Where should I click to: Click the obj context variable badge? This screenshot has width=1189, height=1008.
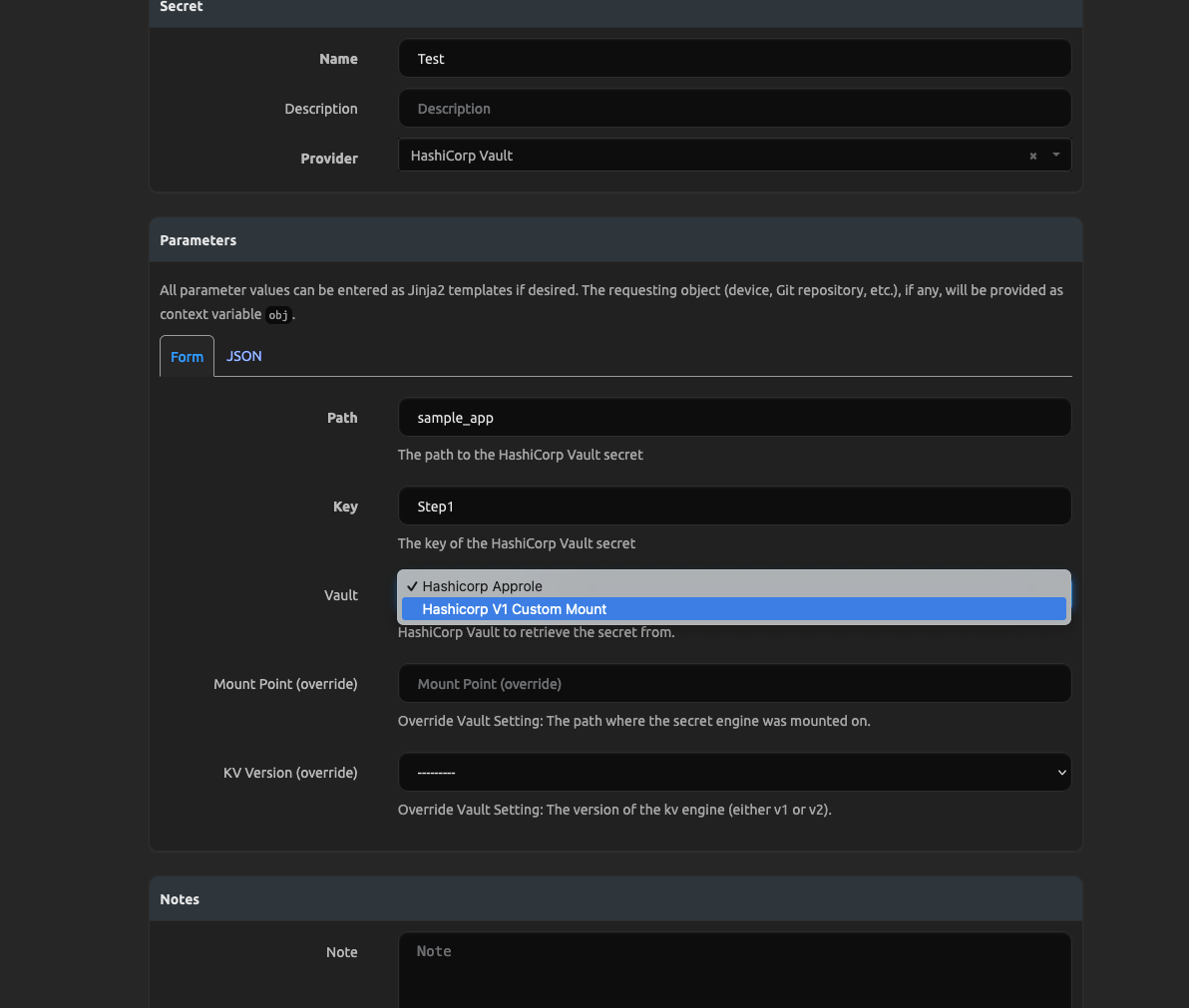[x=277, y=314]
